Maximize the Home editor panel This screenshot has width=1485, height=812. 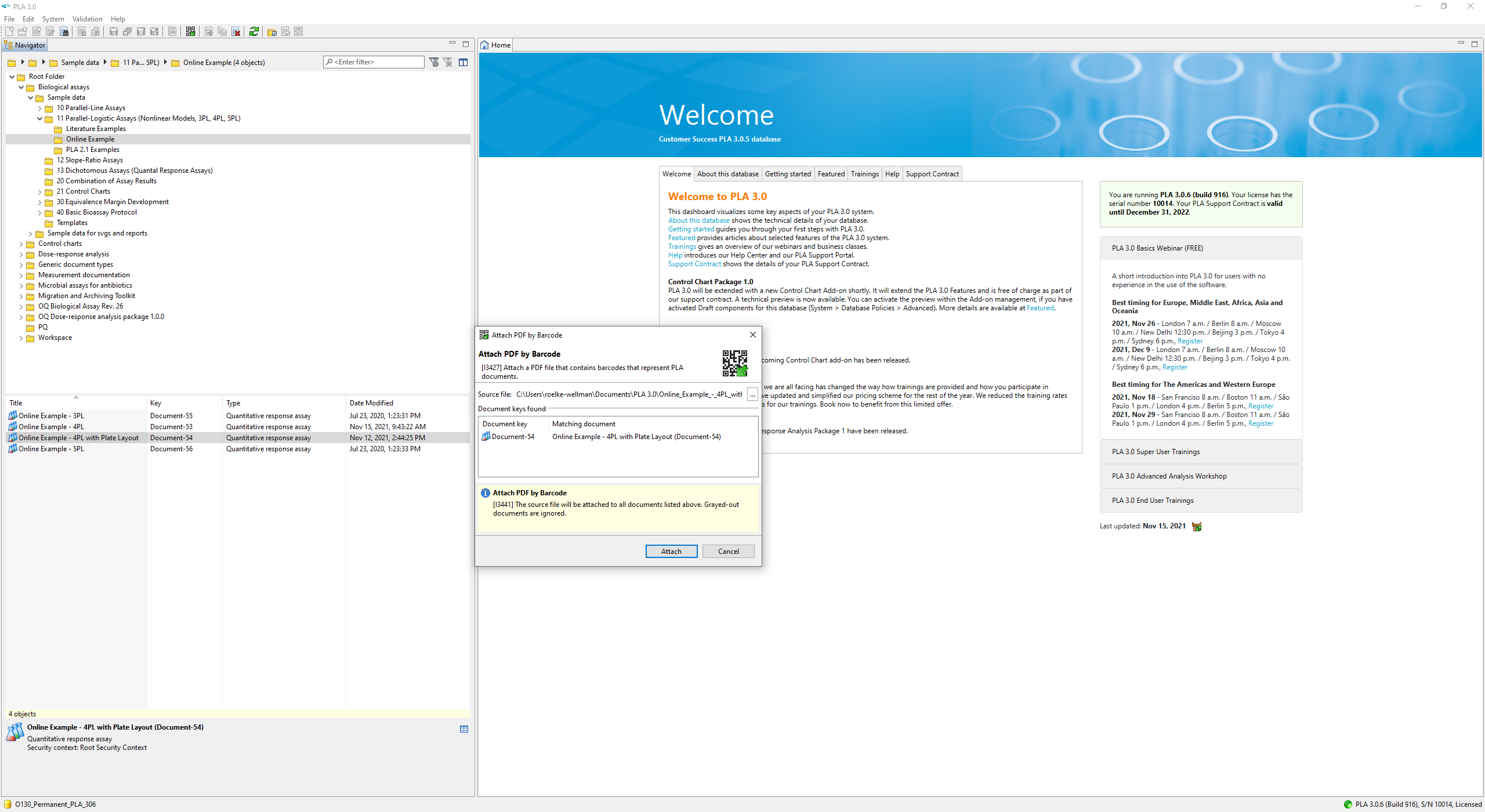(1474, 43)
